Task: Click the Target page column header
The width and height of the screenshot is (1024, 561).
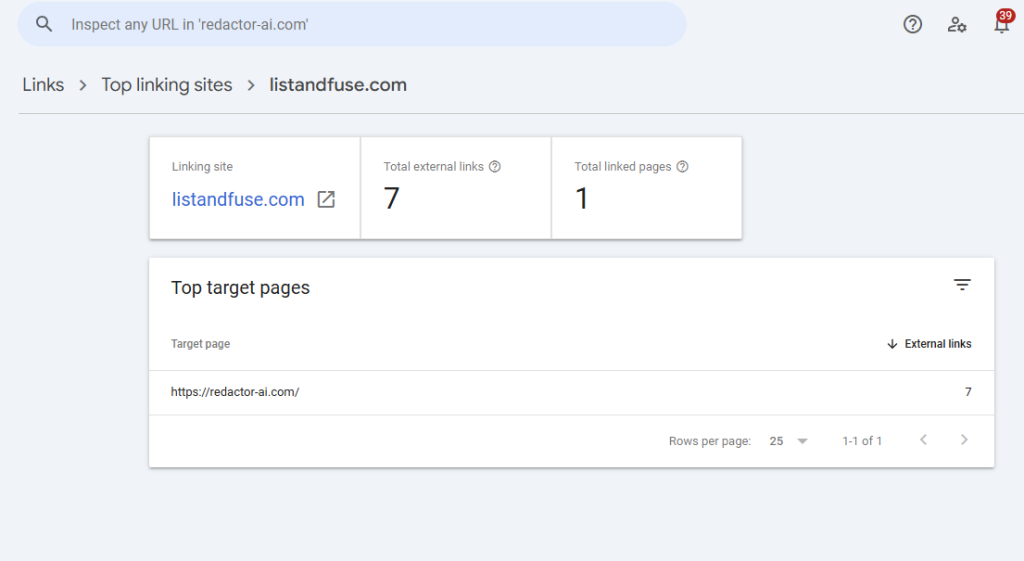Action: (x=200, y=344)
